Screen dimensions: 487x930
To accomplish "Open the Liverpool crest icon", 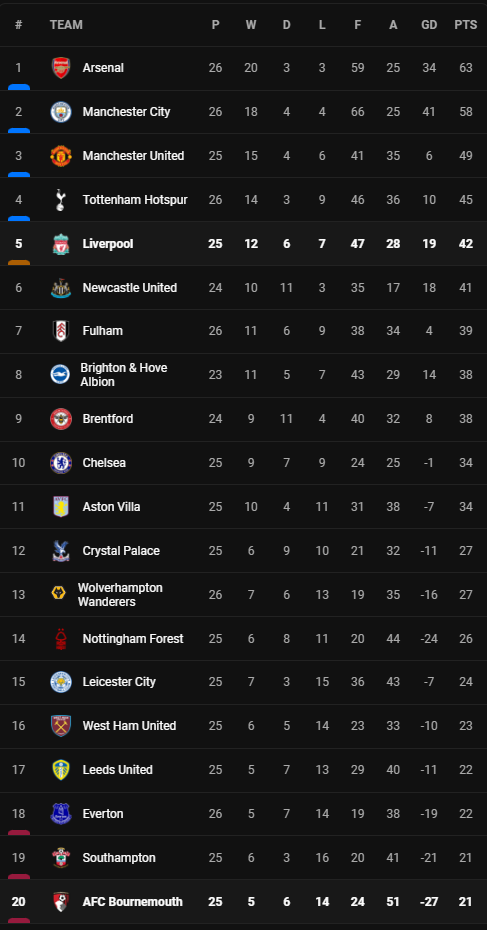I will coord(61,244).
